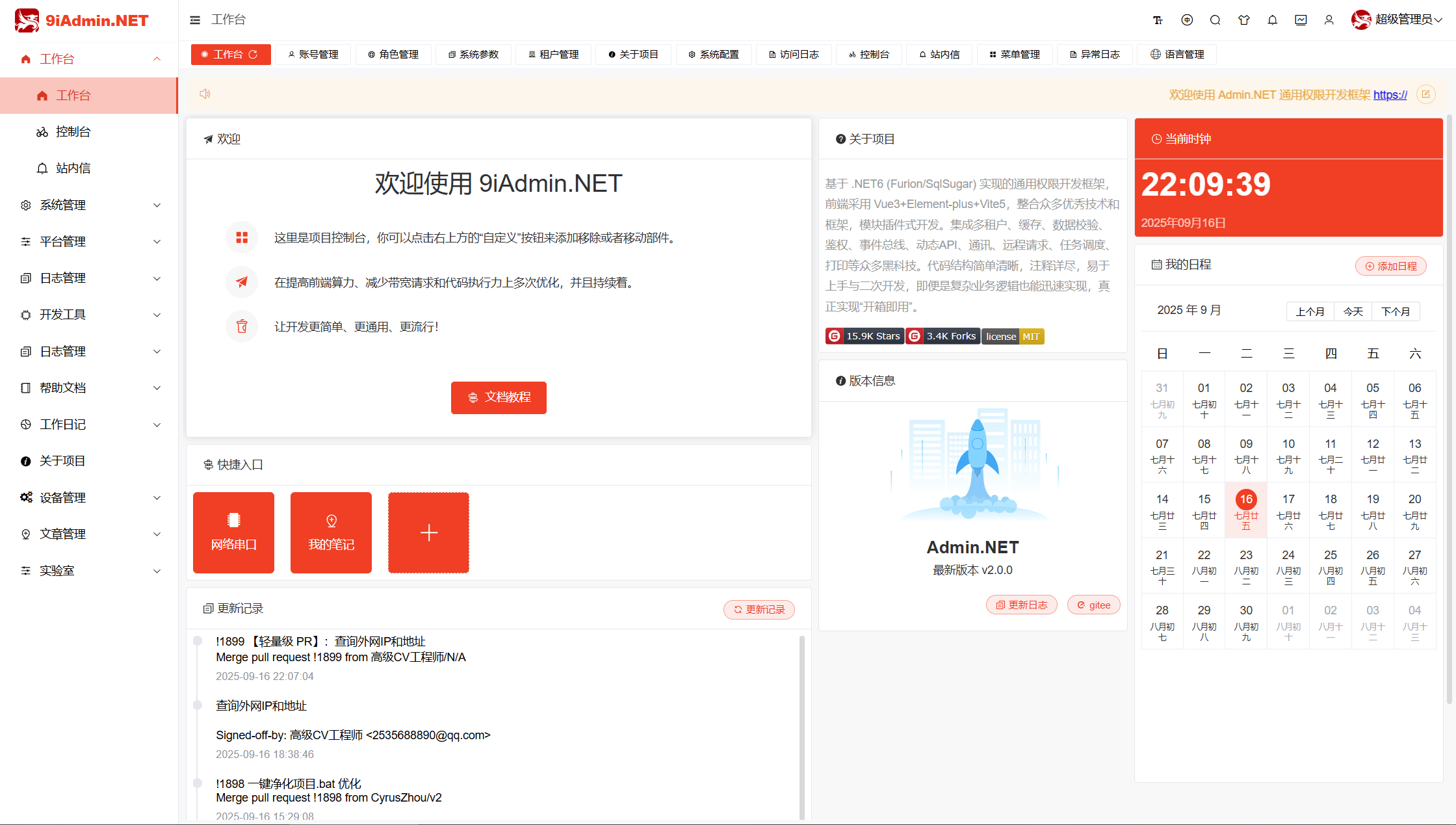Open the 异常日志 tab
Screen dimensions: 1456x825
click(1095, 54)
